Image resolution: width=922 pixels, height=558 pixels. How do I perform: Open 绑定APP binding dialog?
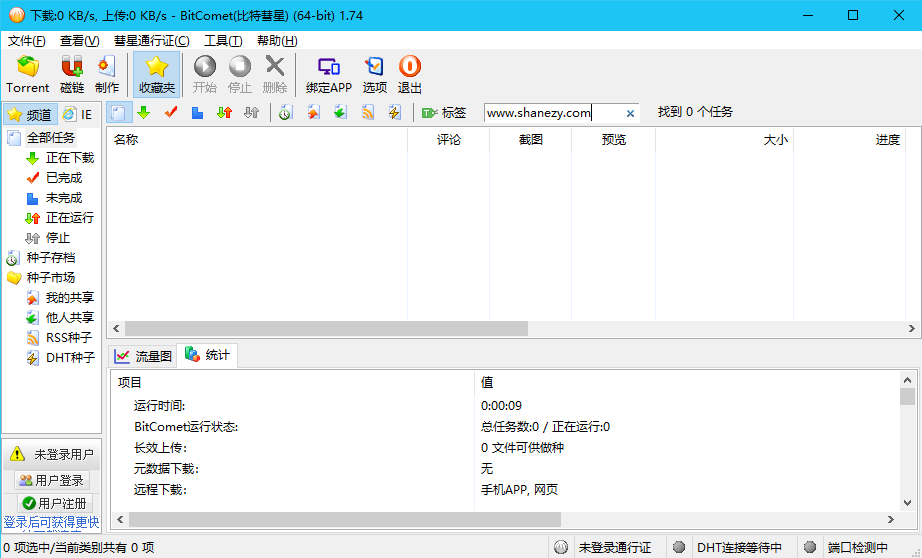pyautogui.click(x=329, y=74)
